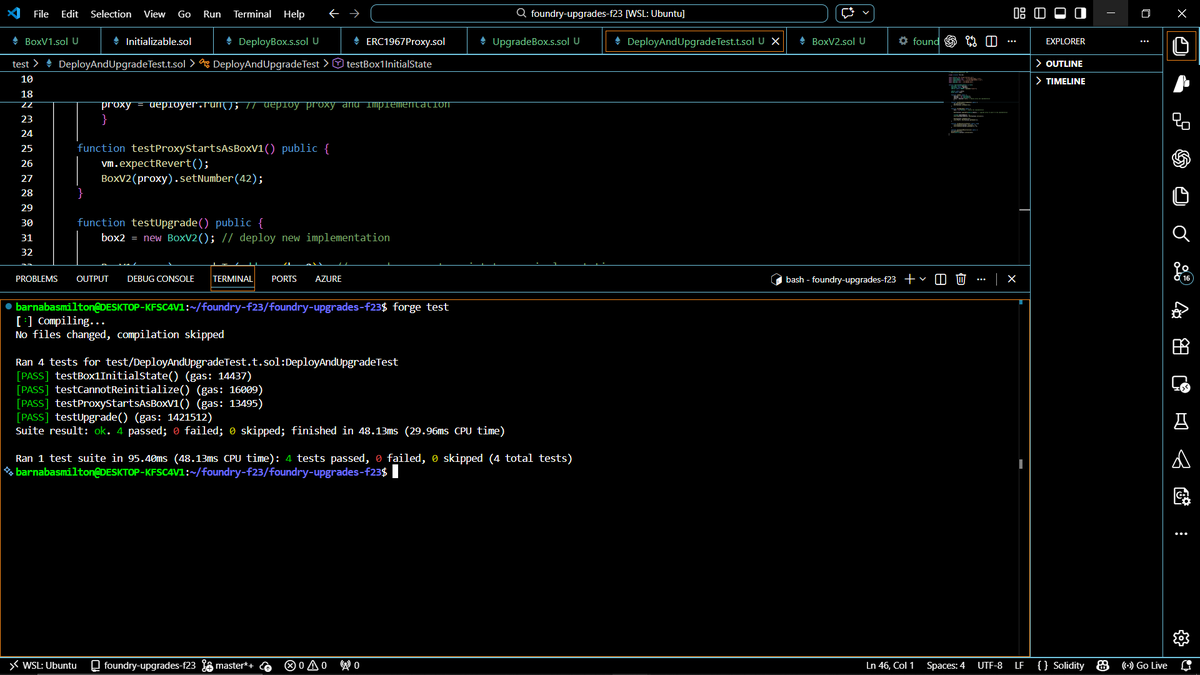Viewport: 1200px width, 675px height.
Task: Open the Terminal menu in menu bar
Action: [x=252, y=14]
